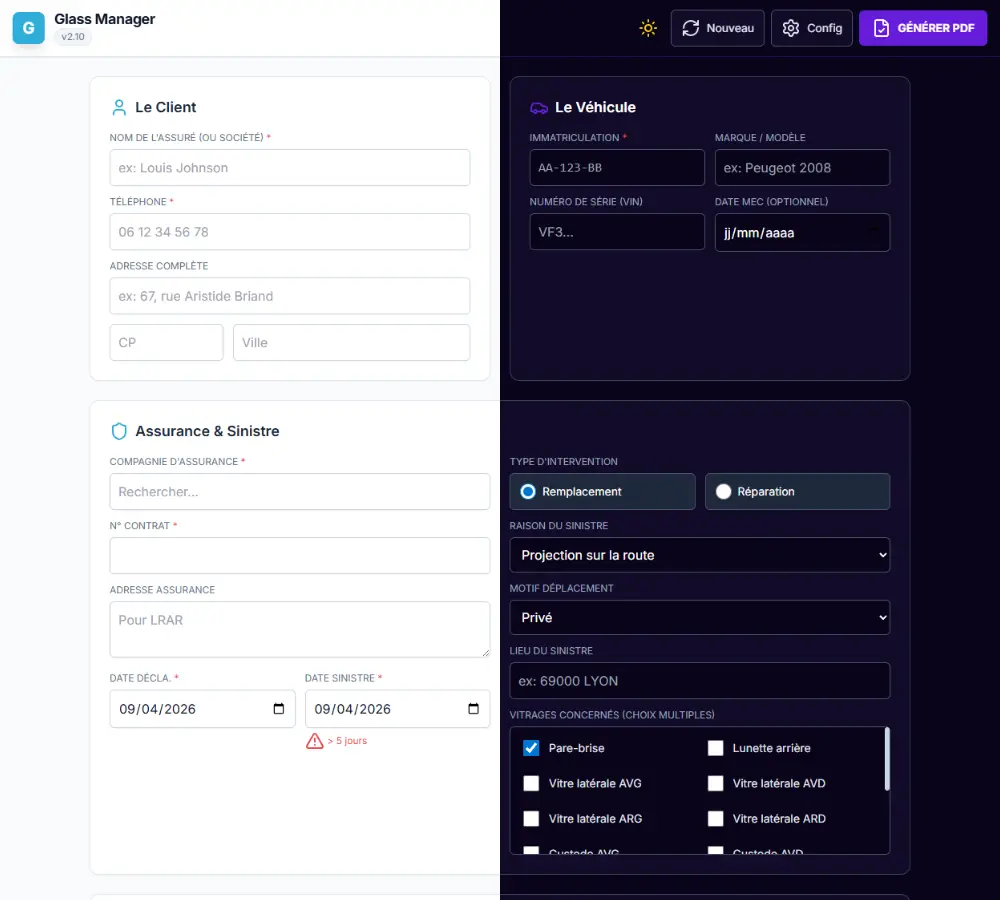1000x900 pixels.
Task: Uncheck the Pare-brise checkbox
Action: click(x=531, y=747)
